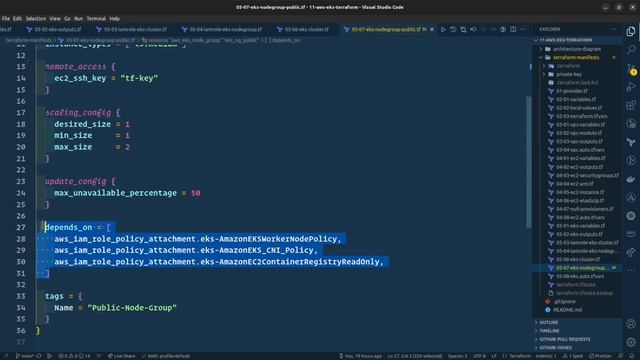
Task: Collapse the terraform-manifests folder
Action: tap(576, 58)
